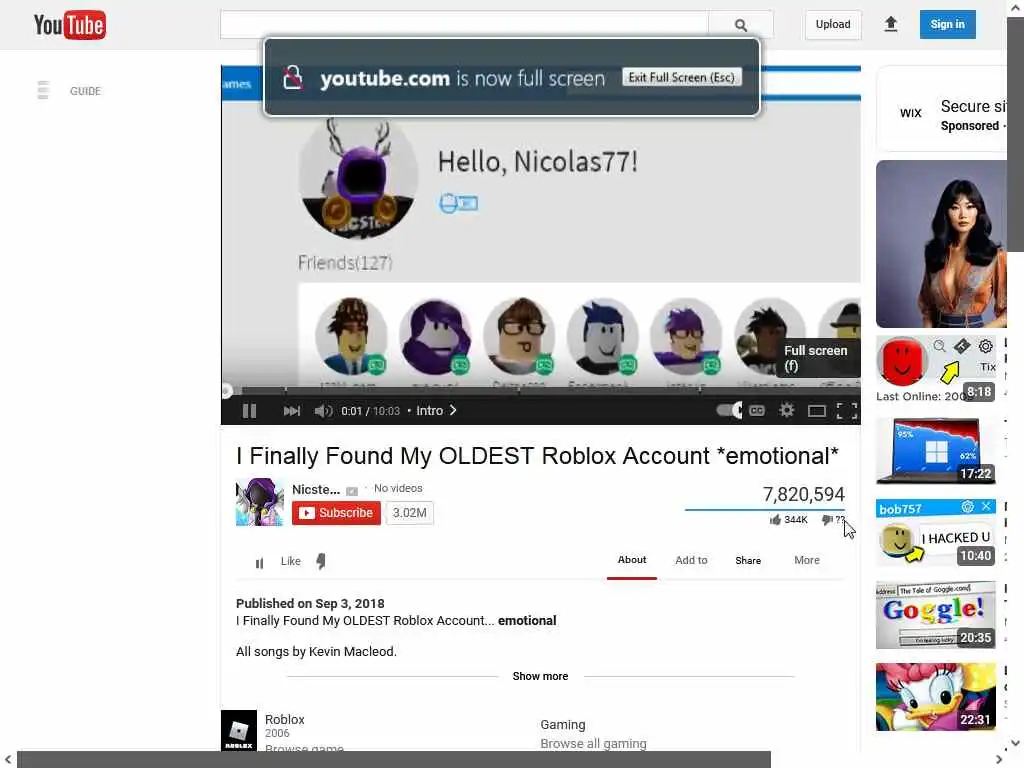This screenshot has height=768, width=1024.
Task: Click the horizontal scrollbar at the bottom
Action: (394, 760)
